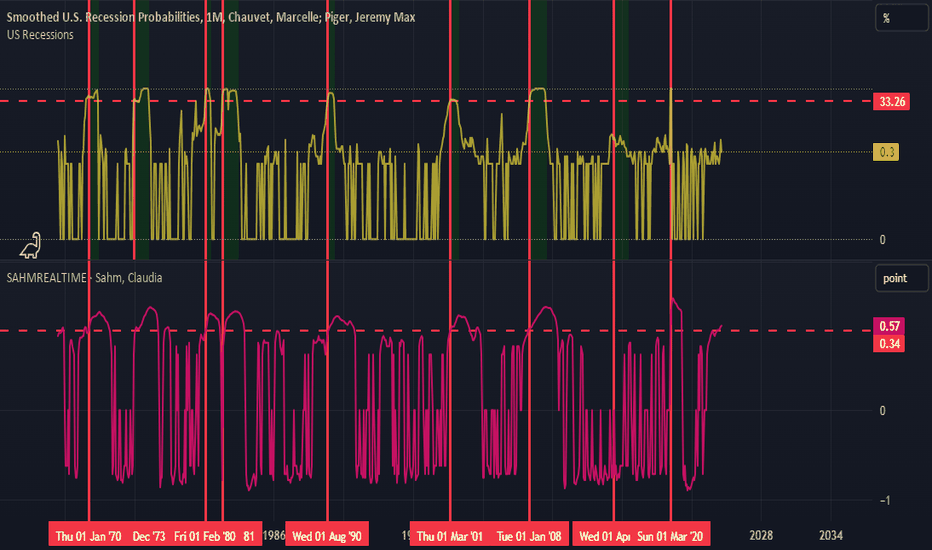
Task: Select the 0.3 yellow price label
Action: pyautogui.click(x=886, y=152)
